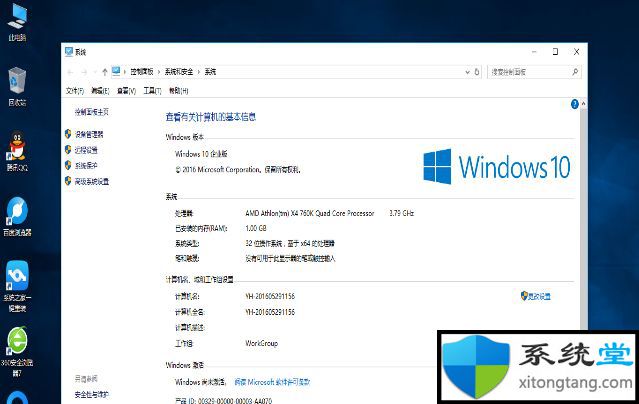Open System protection from sidebar
This screenshot has height=404, width=639.
click(x=86, y=165)
